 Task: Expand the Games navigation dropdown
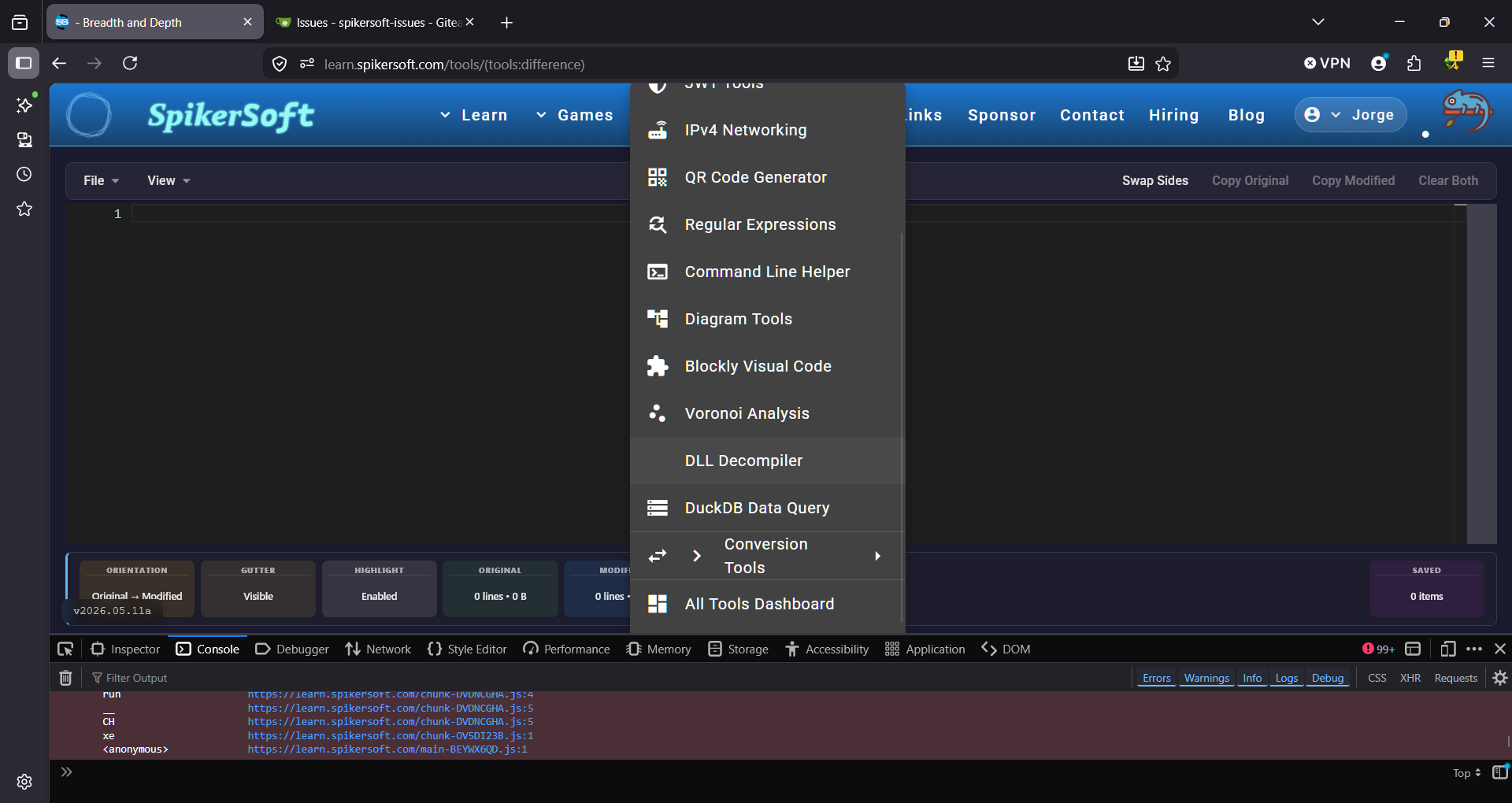coord(574,115)
